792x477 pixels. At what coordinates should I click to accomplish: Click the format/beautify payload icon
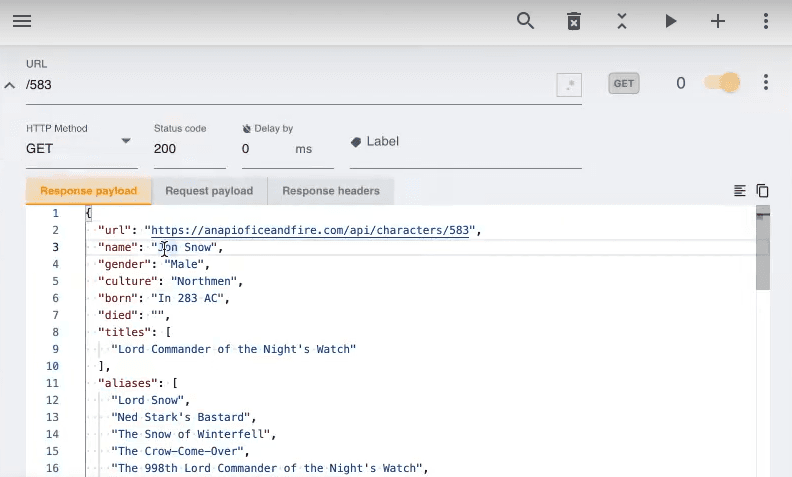[x=739, y=190]
